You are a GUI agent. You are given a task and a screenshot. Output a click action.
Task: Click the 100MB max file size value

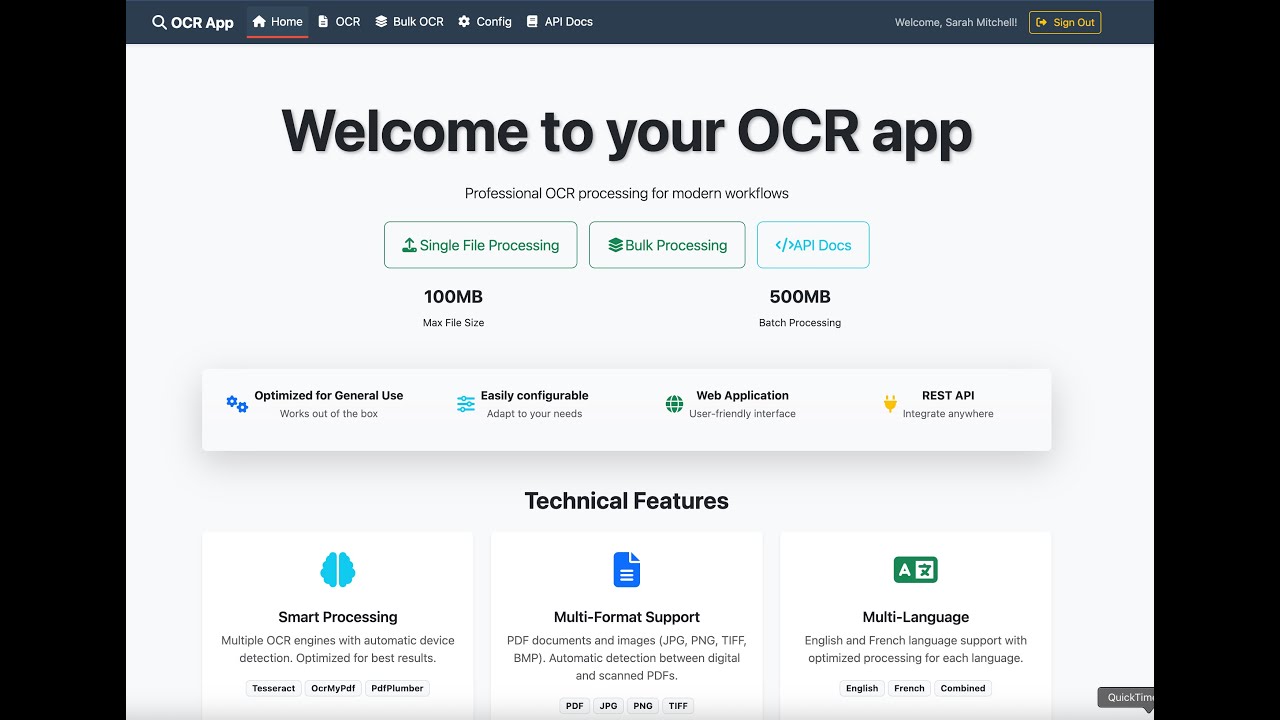[453, 297]
